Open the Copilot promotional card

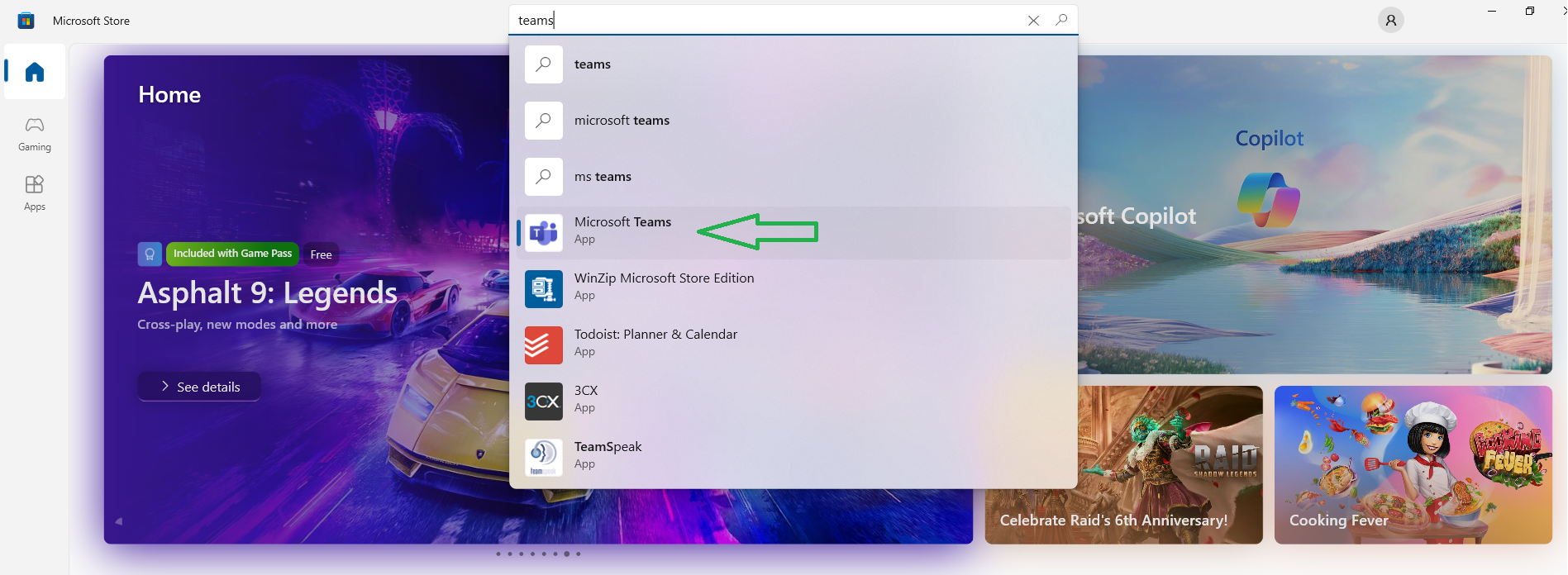click(1314, 215)
